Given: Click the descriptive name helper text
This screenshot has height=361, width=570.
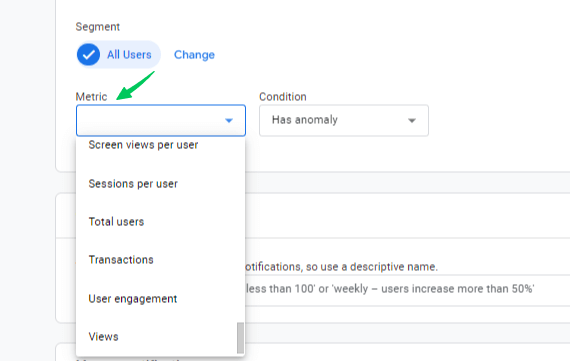Looking at the screenshot, I should (x=342, y=267).
